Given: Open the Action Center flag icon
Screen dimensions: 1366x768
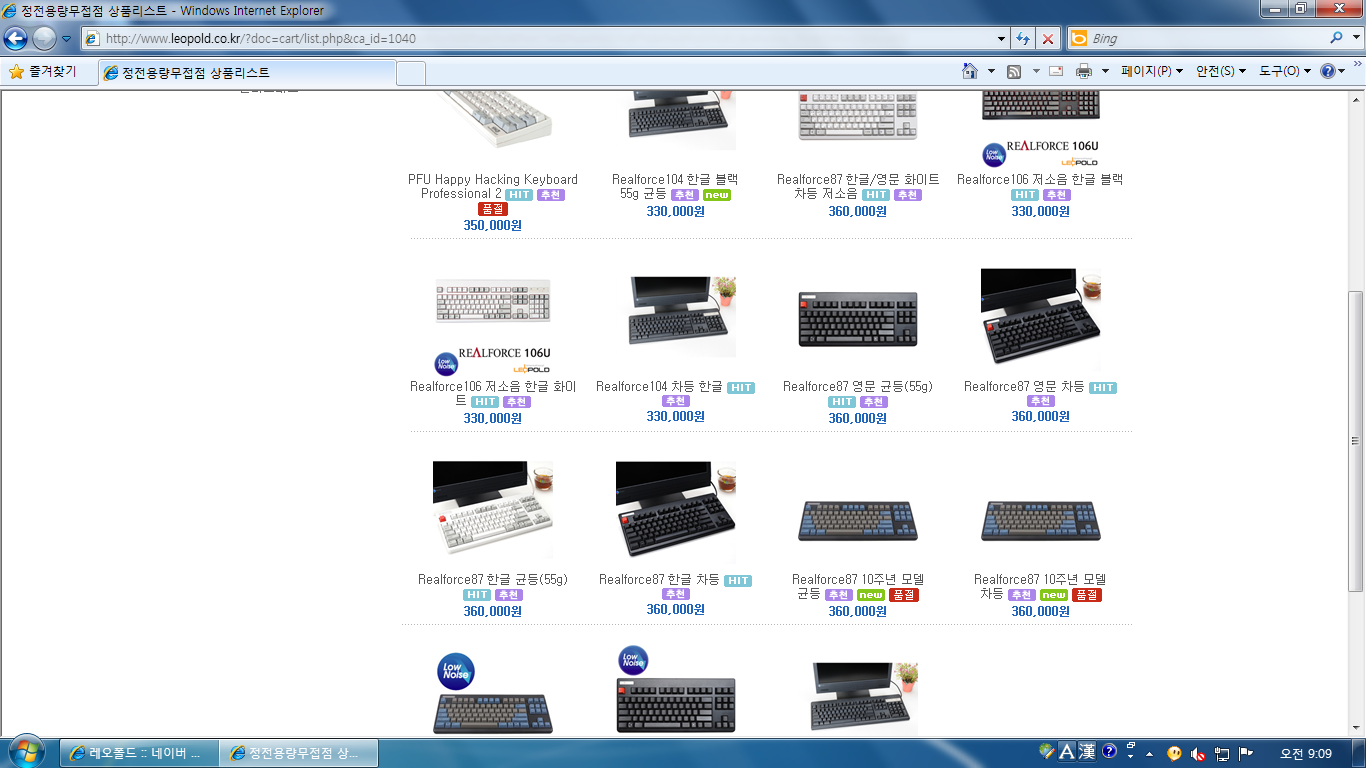Looking at the screenshot, I should [1246, 753].
